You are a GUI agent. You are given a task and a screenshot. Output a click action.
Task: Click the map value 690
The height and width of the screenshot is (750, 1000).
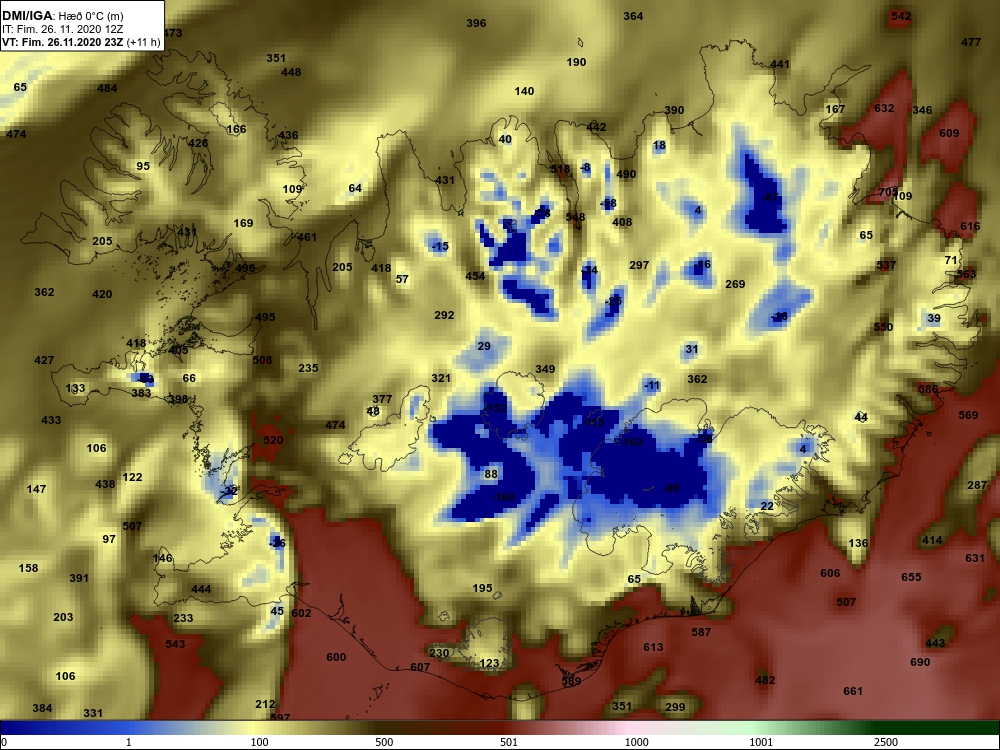(x=920, y=662)
